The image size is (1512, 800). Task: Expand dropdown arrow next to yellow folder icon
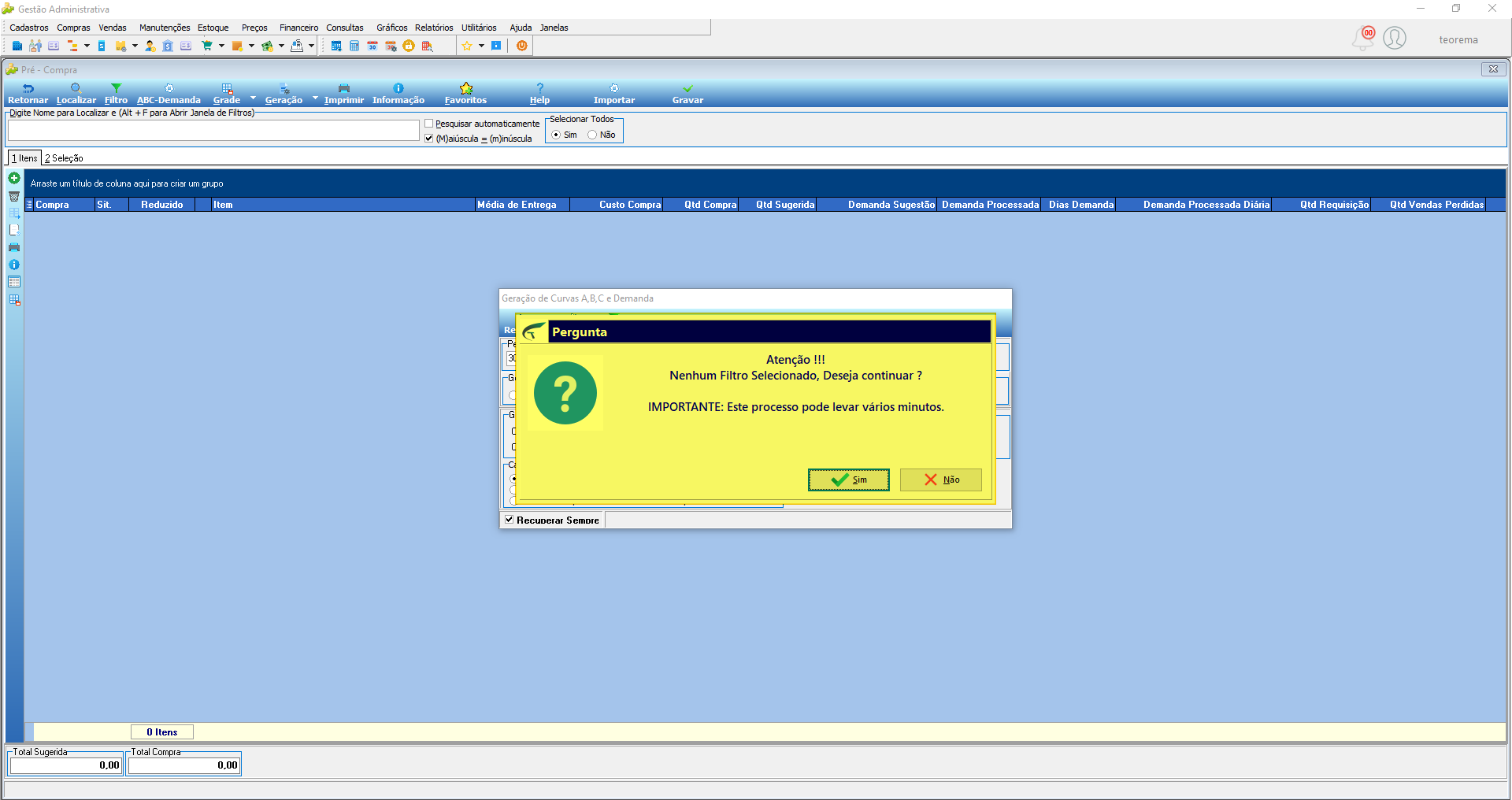coord(135,46)
